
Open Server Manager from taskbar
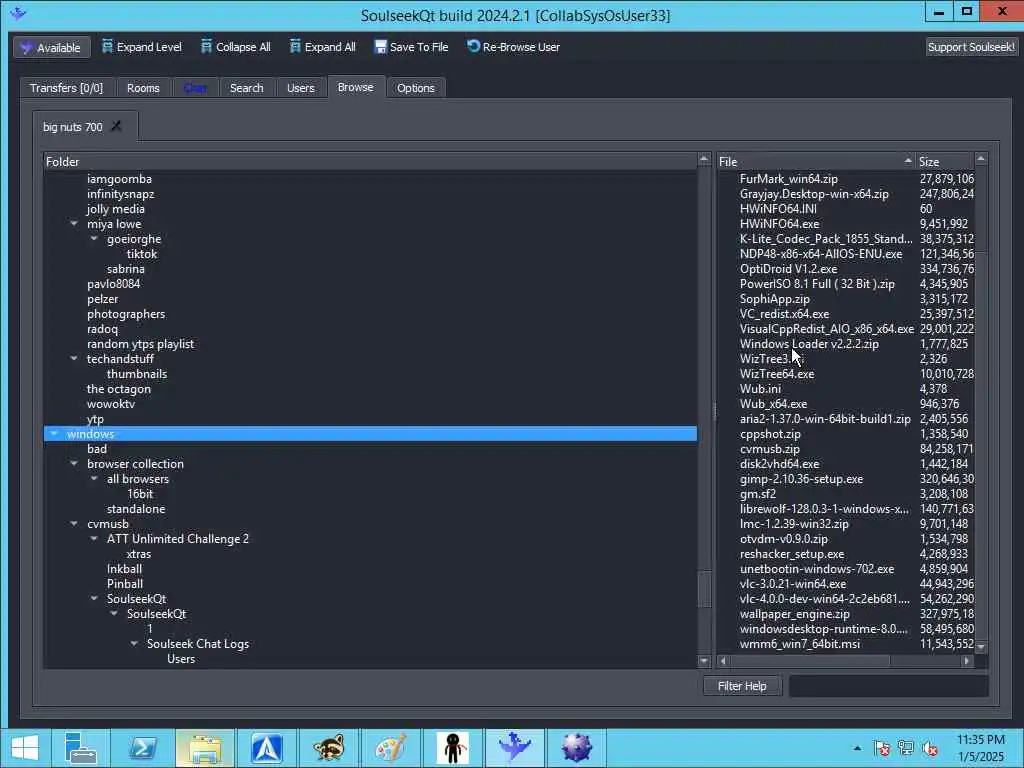click(x=82, y=748)
